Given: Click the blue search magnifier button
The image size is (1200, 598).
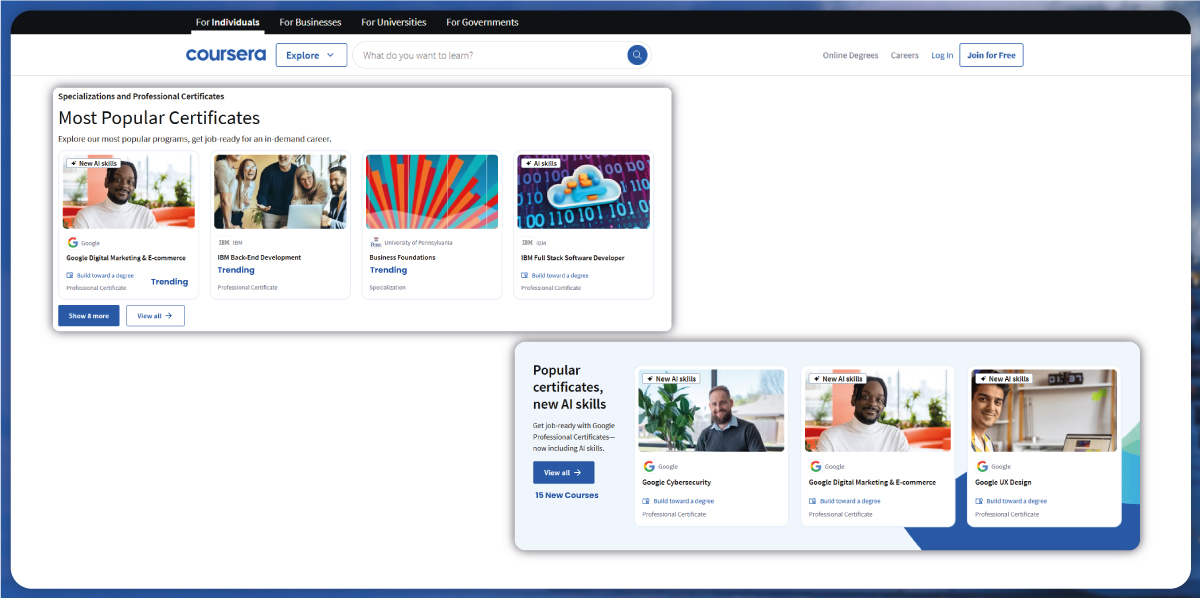Looking at the screenshot, I should pyautogui.click(x=637, y=55).
